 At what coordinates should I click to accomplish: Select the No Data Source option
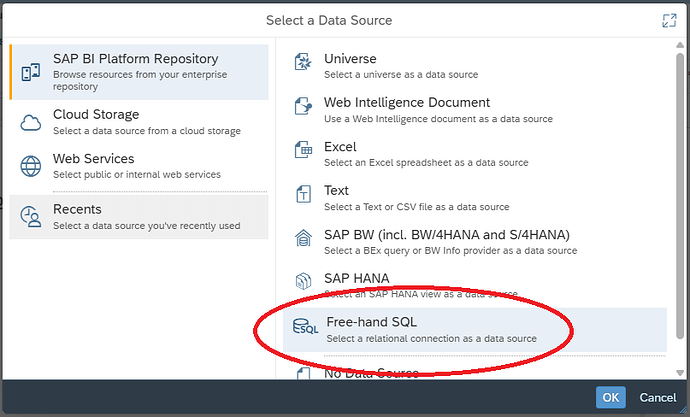pyautogui.click(x=370, y=374)
